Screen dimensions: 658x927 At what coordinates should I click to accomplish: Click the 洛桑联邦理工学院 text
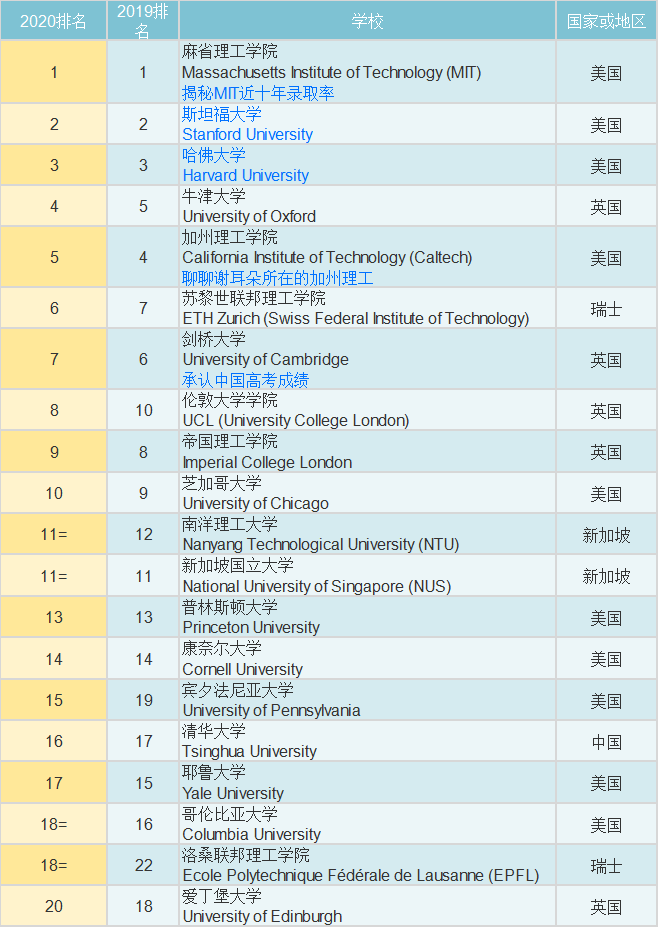245,855
